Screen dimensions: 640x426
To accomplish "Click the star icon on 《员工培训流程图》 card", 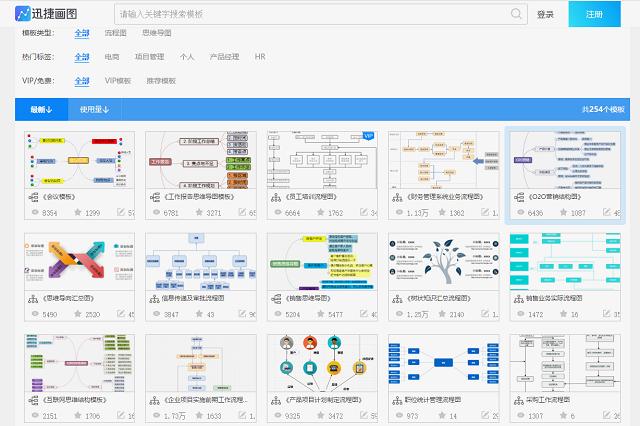I will 320,212.
